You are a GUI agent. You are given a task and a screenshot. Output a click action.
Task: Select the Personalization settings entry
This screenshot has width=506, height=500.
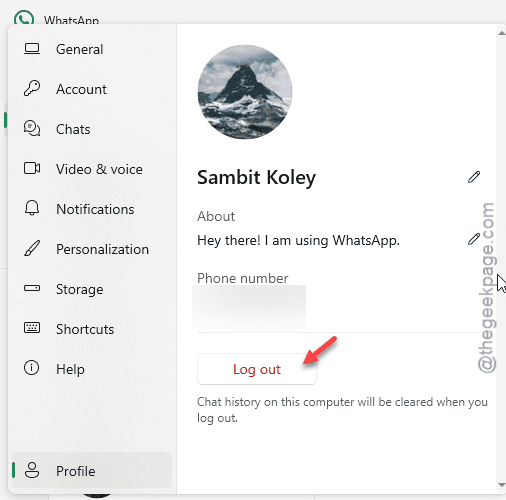pyautogui.click(x=92, y=249)
